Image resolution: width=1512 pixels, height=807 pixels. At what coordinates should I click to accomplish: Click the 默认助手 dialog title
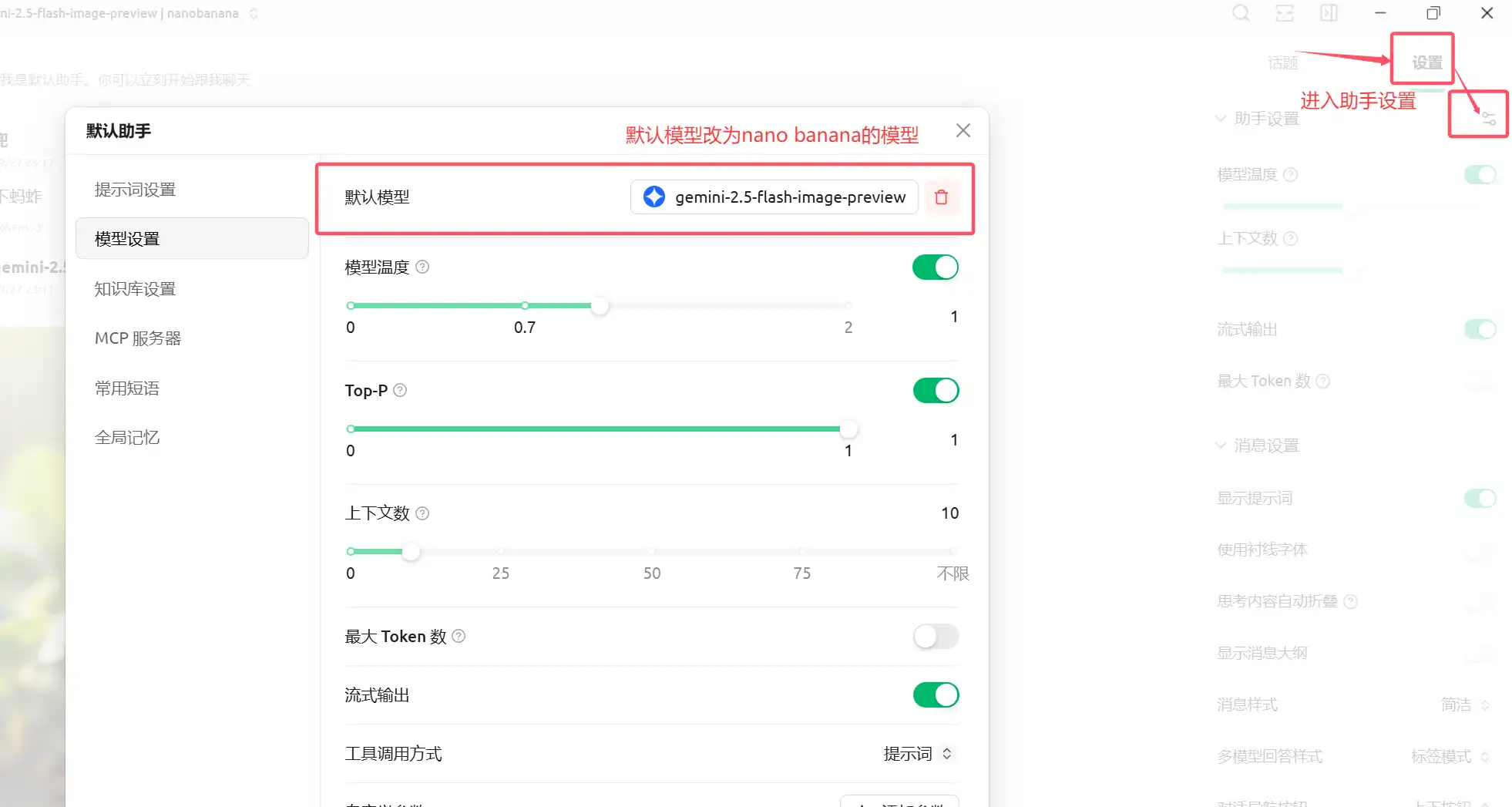point(119,131)
